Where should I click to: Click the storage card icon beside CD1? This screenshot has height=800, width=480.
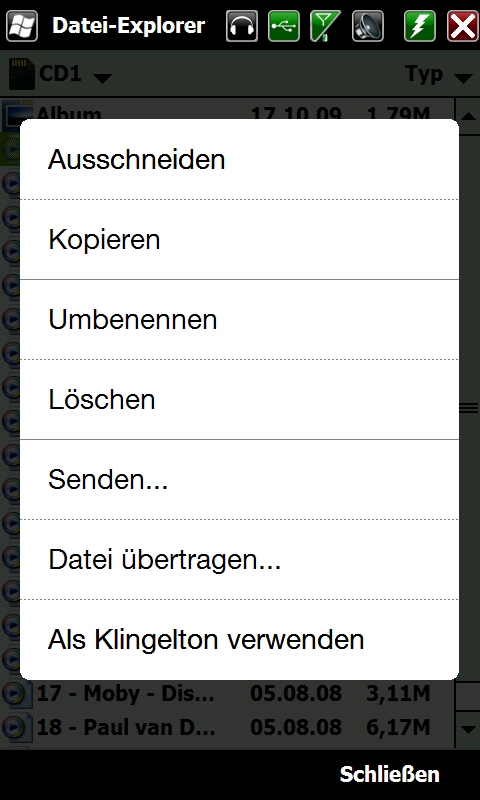[x=21, y=74]
